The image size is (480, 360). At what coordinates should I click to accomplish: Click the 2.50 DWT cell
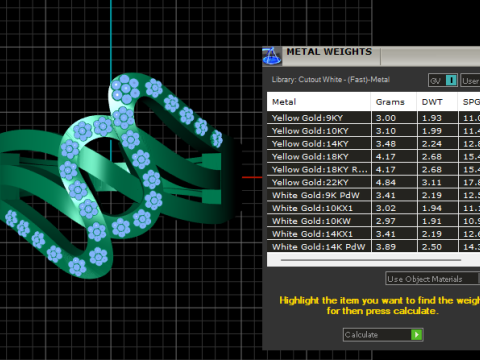[437, 247]
